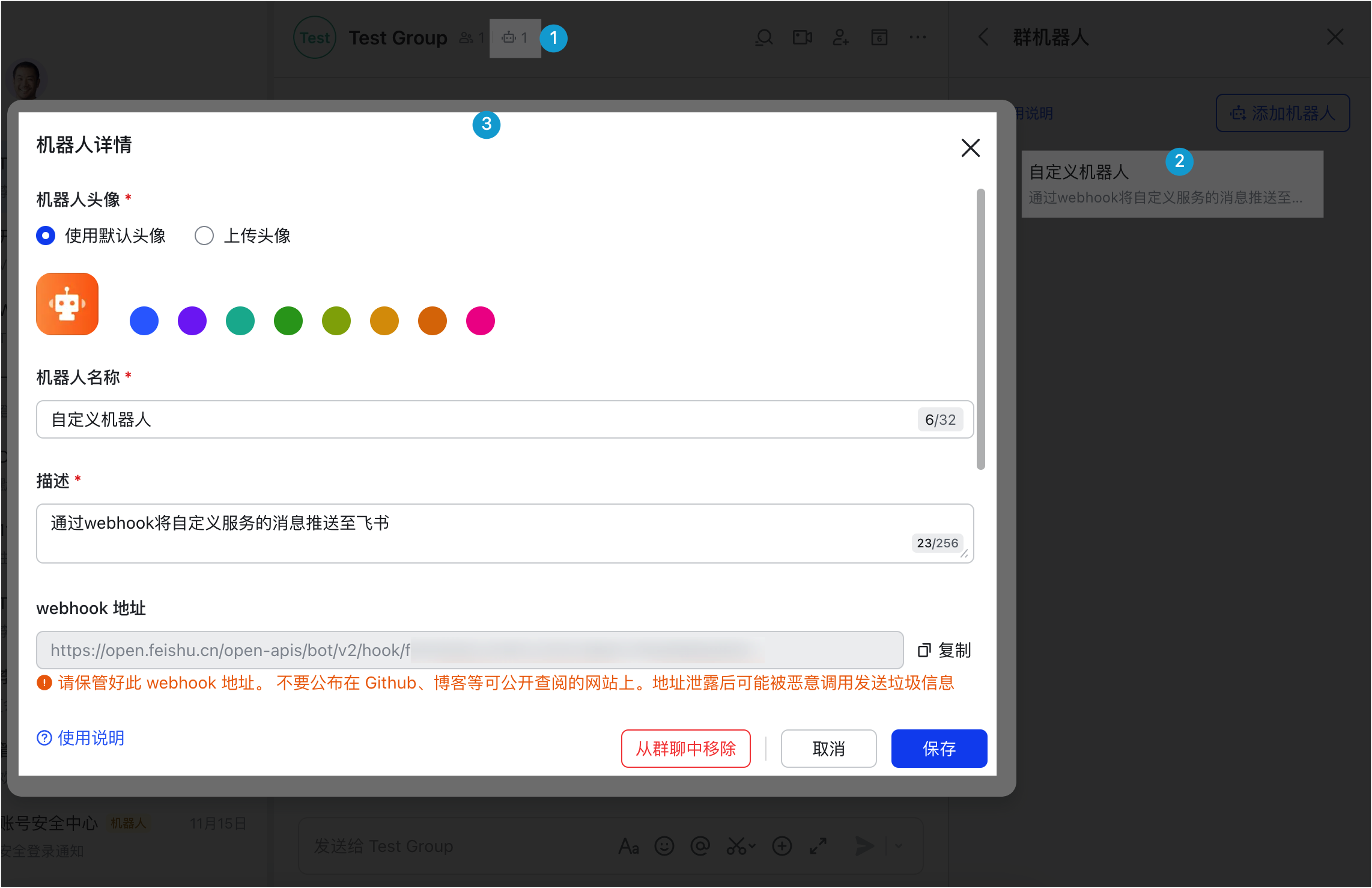
Task: Insert an @ mention in message toolbar
Action: [700, 847]
